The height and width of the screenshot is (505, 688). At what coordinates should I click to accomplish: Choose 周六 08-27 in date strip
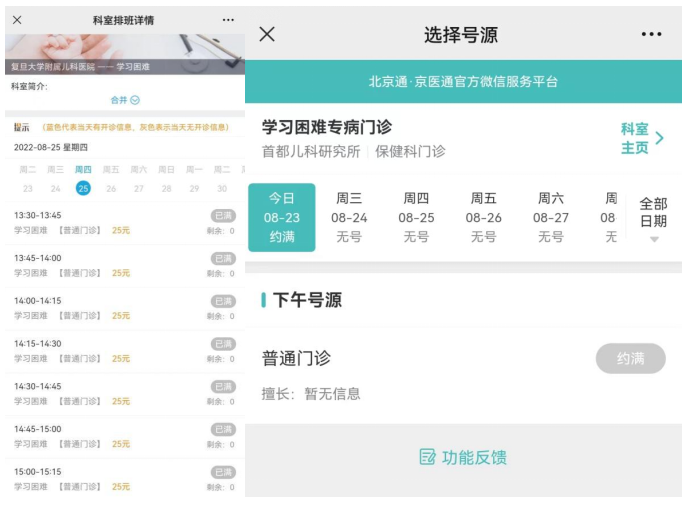click(x=551, y=217)
